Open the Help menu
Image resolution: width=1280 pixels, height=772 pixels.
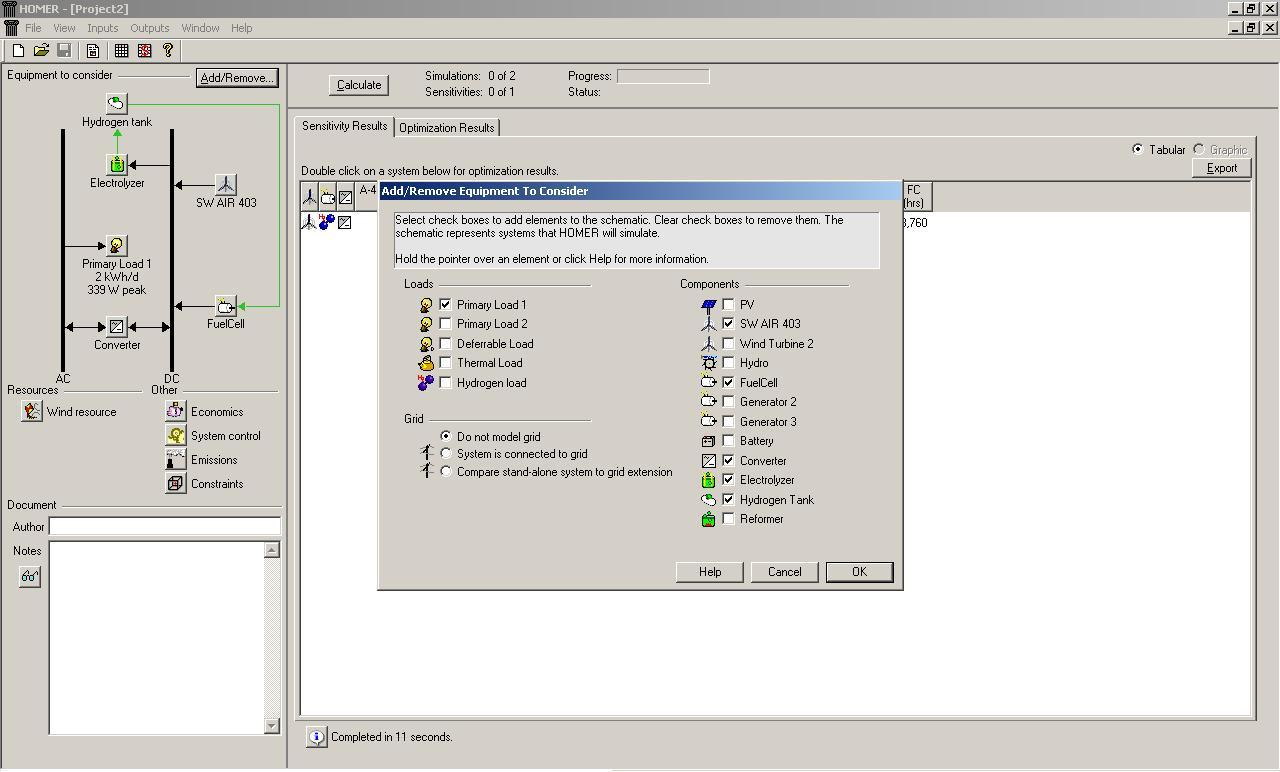tap(242, 28)
